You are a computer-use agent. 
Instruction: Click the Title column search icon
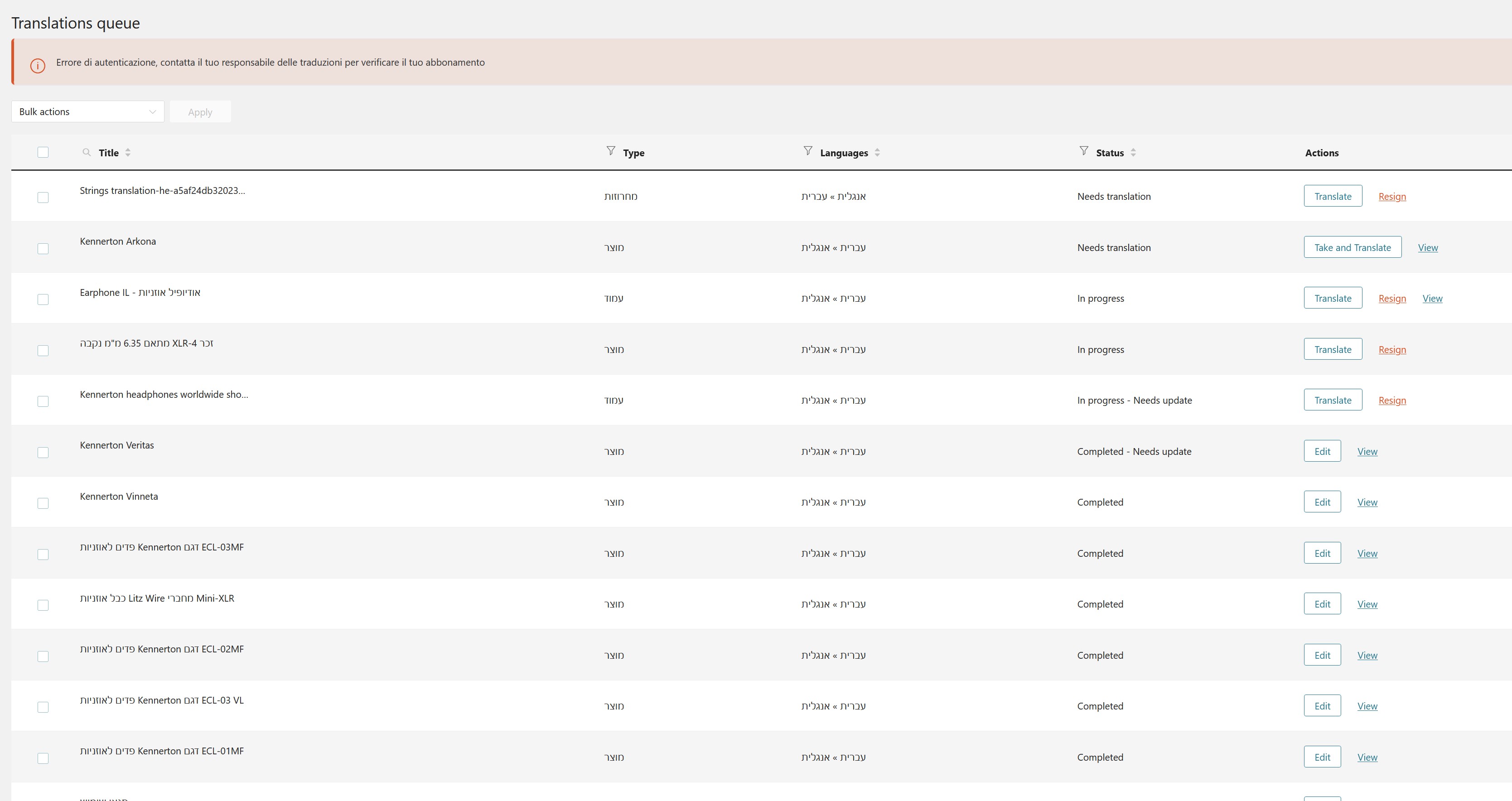86,153
